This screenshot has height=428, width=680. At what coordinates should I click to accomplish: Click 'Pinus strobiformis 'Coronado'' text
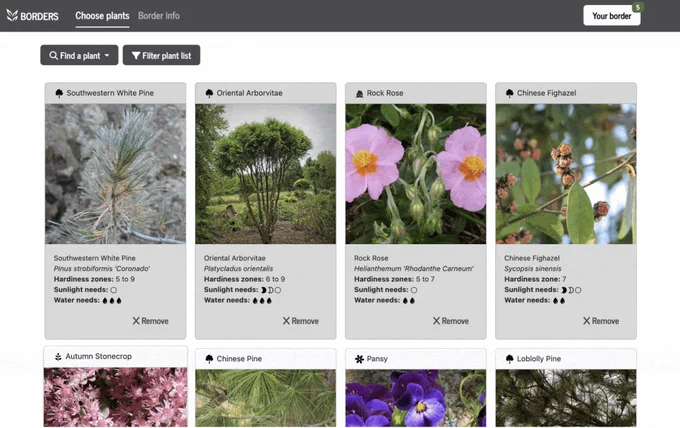(102, 269)
